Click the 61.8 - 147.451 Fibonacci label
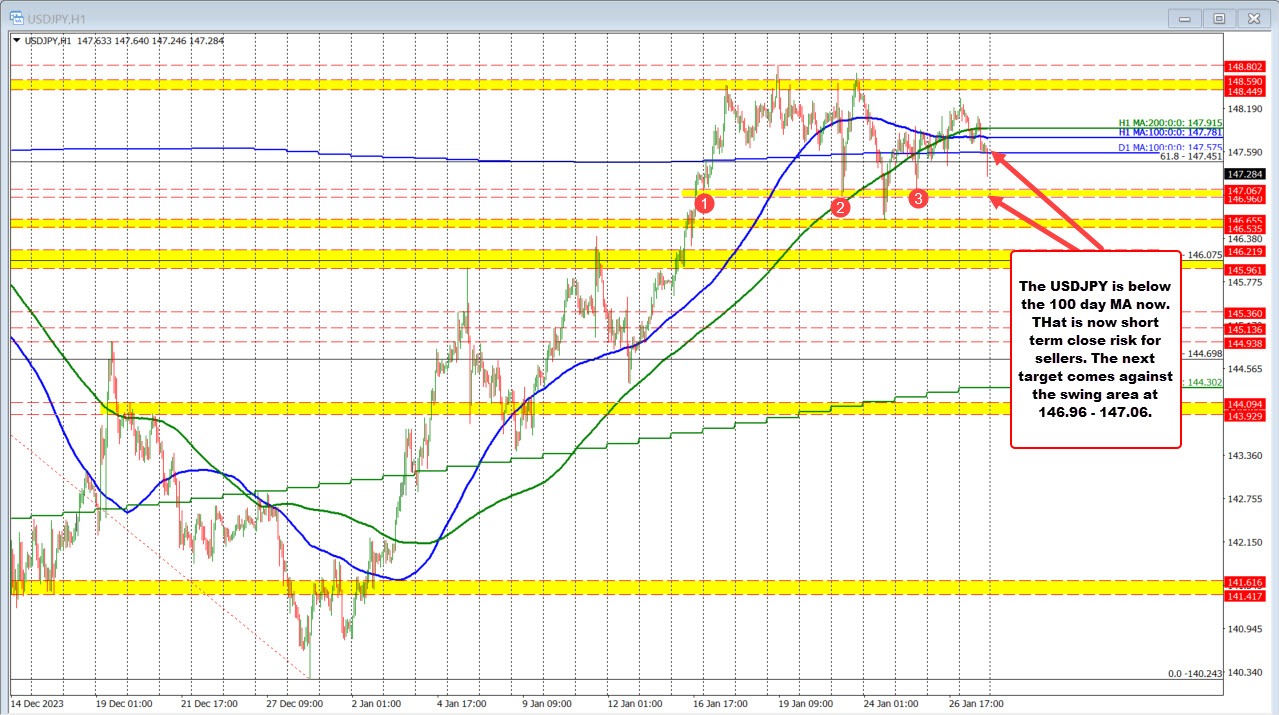Viewport: 1279px width, 715px height. pyautogui.click(x=1191, y=157)
